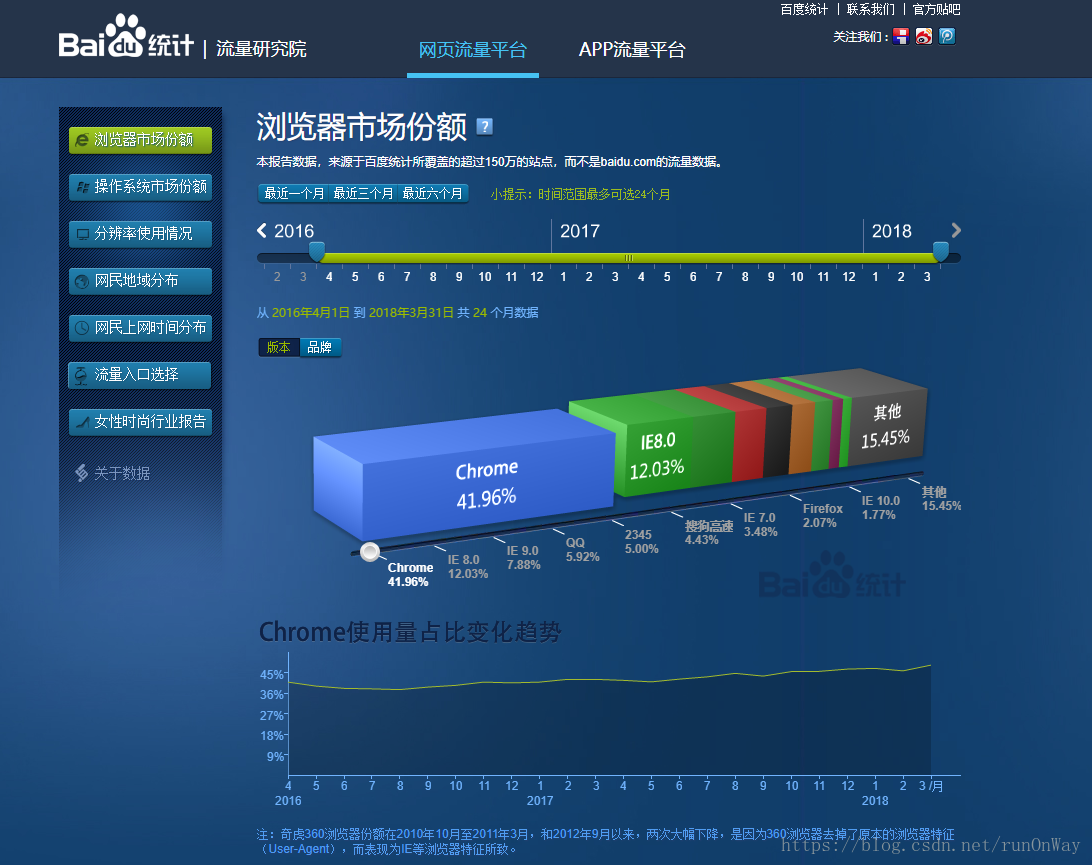Open the 分辨率使用情况 report
This screenshot has height=865, width=1092.
[x=140, y=234]
